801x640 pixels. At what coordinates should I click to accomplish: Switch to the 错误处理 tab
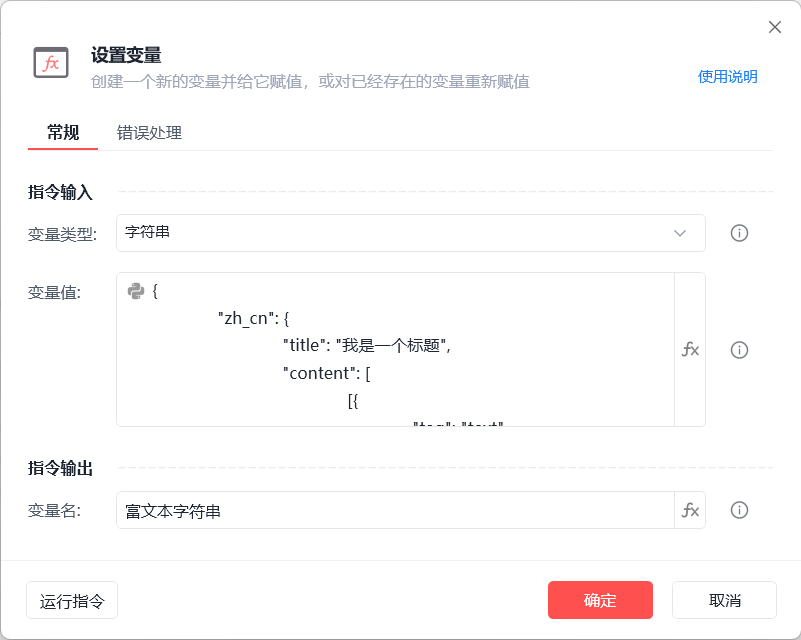[x=149, y=132]
